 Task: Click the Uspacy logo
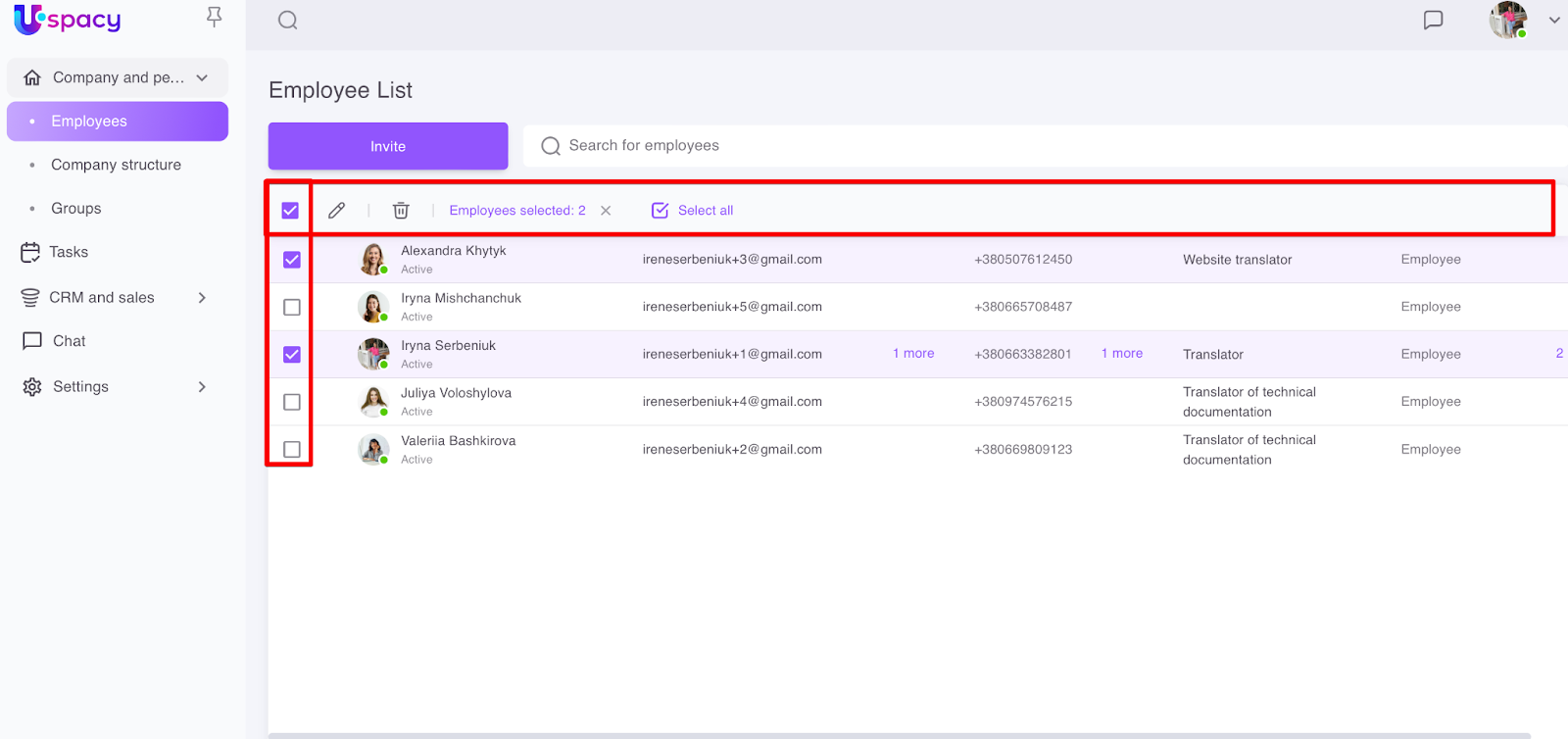[x=68, y=20]
